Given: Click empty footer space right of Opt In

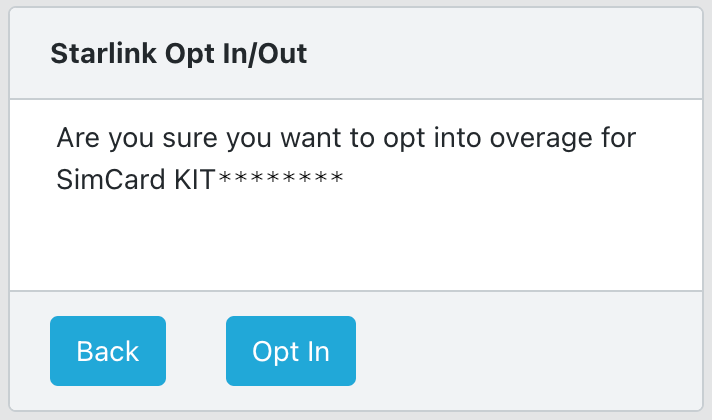Looking at the screenshot, I should point(530,351).
